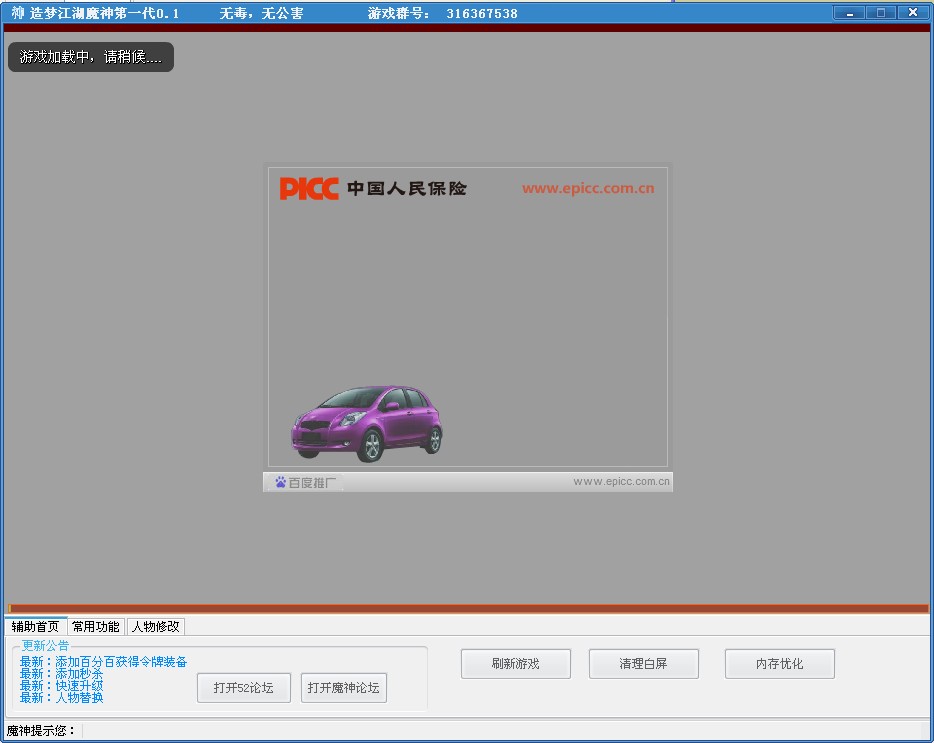Click the orange loading progress bar
This screenshot has height=743, width=934.
click(468, 608)
